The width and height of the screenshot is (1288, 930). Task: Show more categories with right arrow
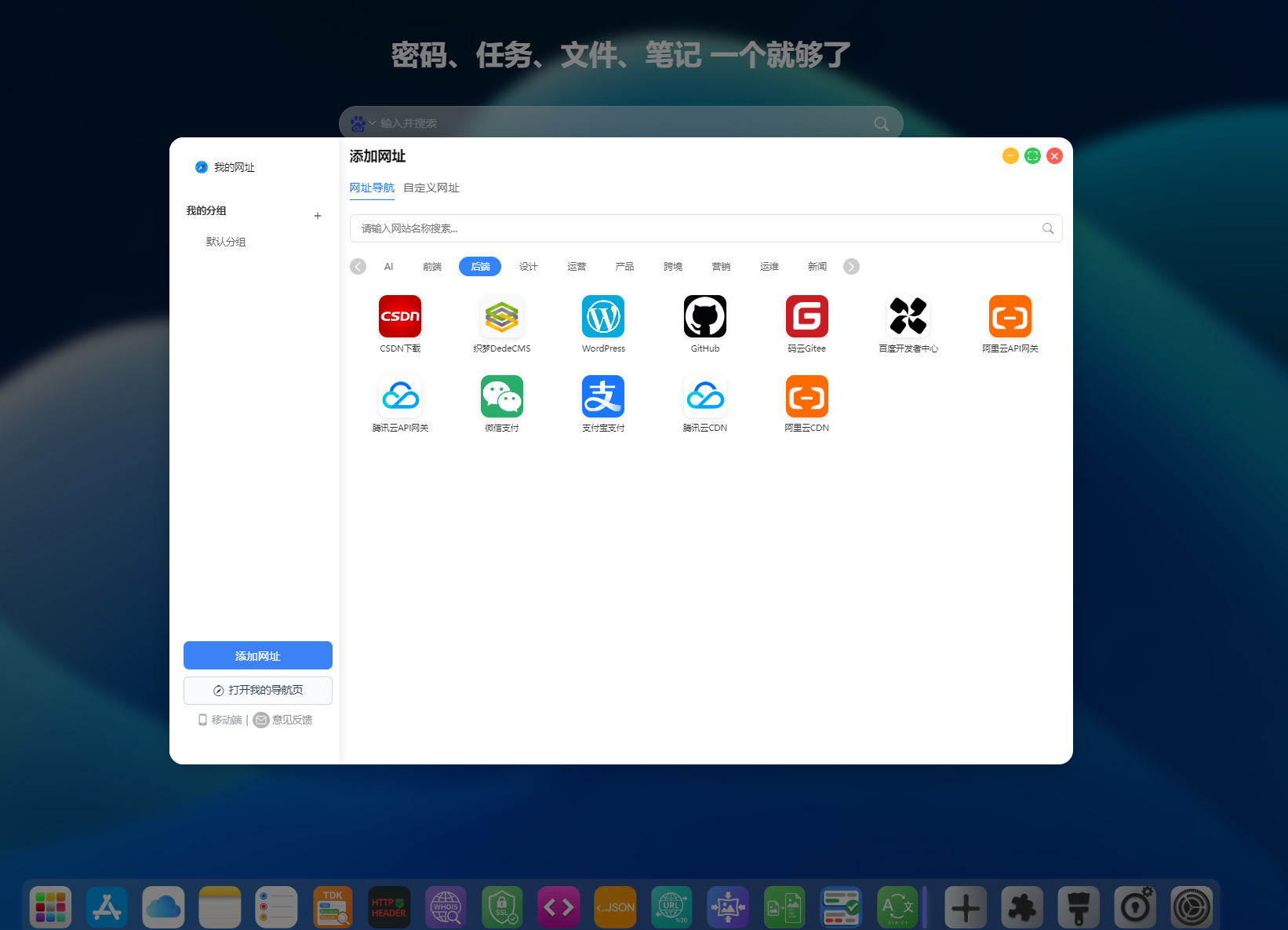coord(851,267)
